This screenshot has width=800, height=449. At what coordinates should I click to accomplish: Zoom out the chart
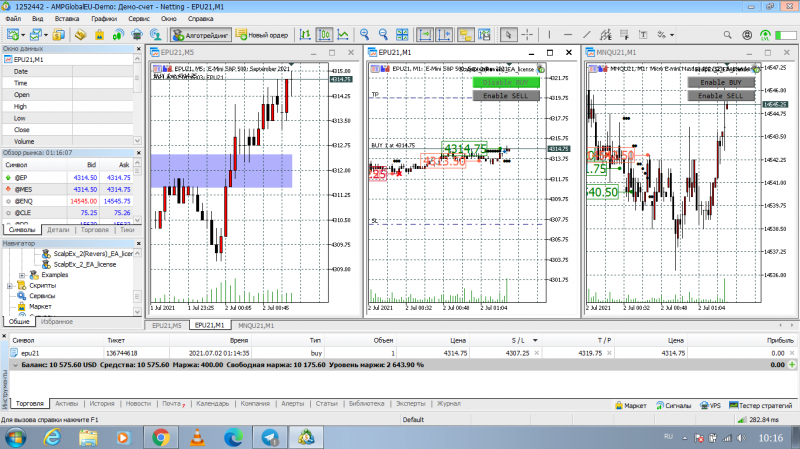pos(383,35)
